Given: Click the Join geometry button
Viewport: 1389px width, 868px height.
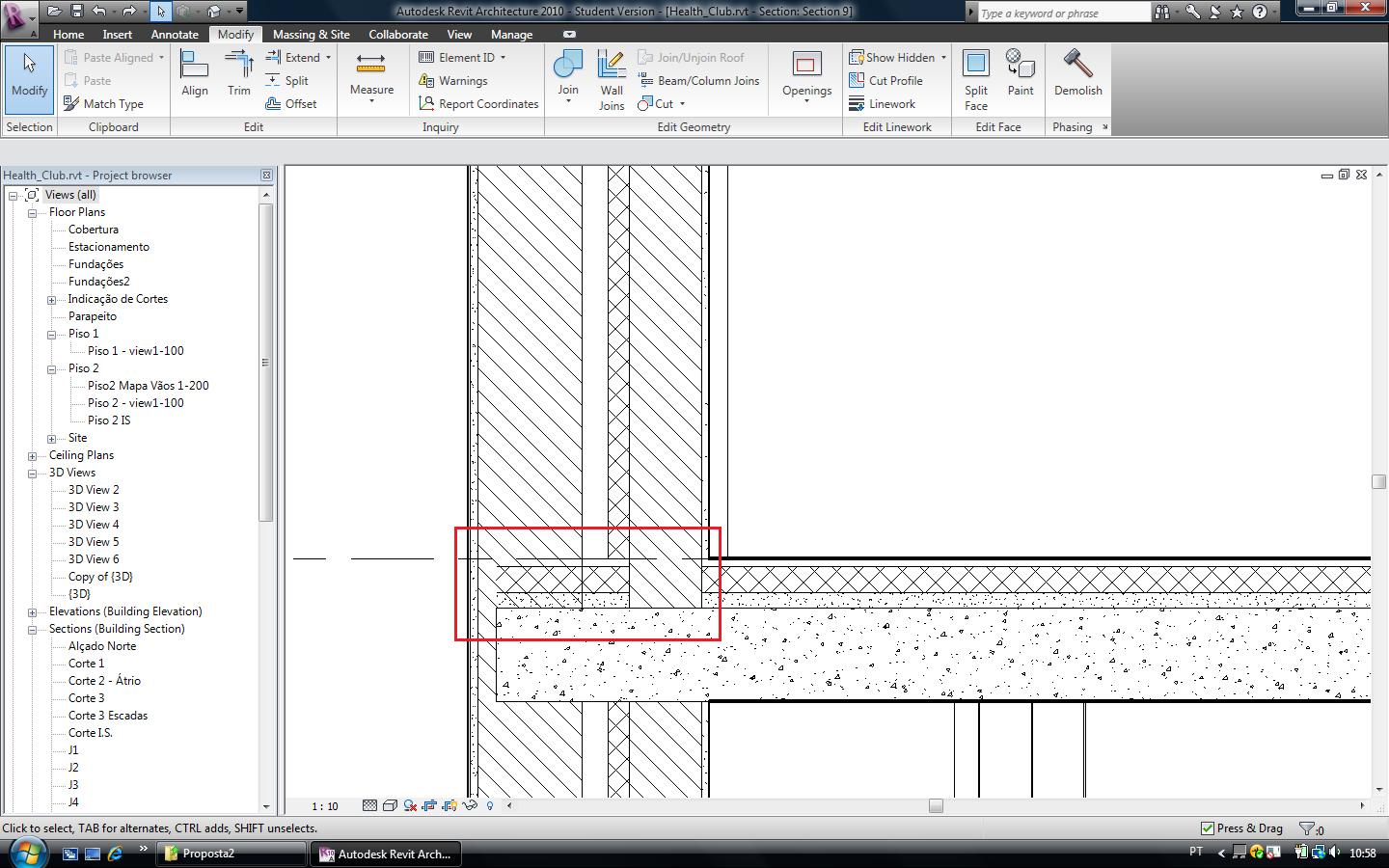Looking at the screenshot, I should pos(568,76).
